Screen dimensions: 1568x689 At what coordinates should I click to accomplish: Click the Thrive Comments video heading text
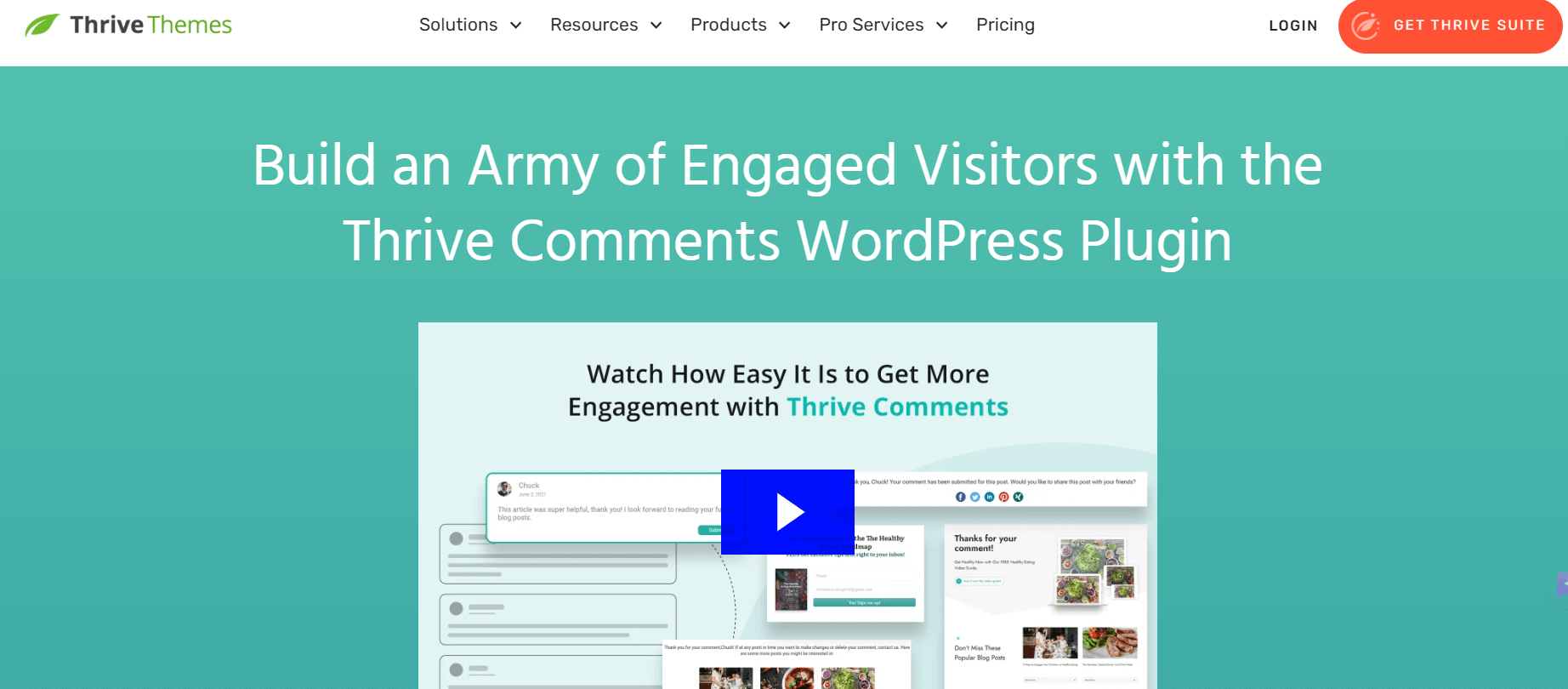click(787, 390)
